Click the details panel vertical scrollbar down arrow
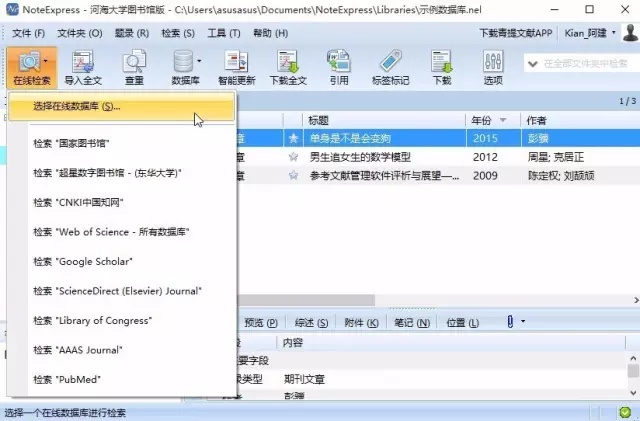Image resolution: width=640 pixels, height=421 pixels. point(633,392)
